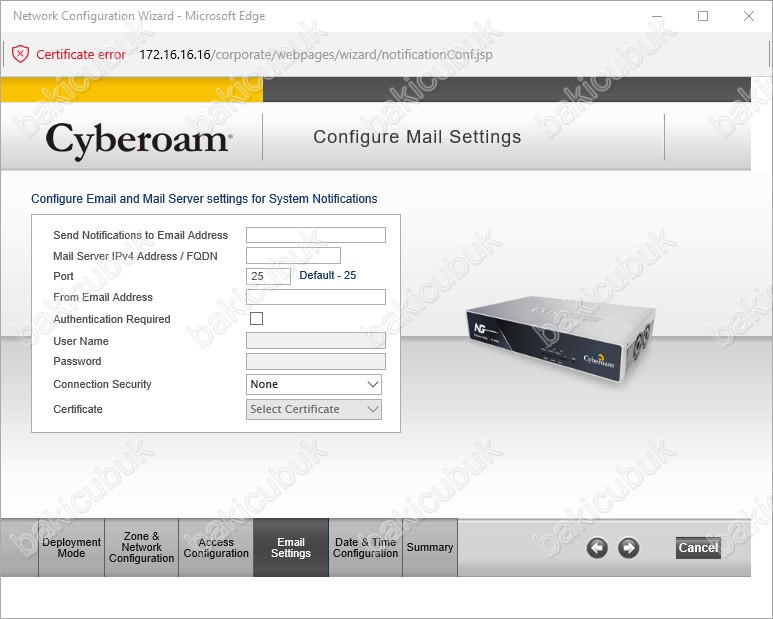Close the Network Configuration Wizard window
The height and width of the screenshot is (619, 773).
748,16
